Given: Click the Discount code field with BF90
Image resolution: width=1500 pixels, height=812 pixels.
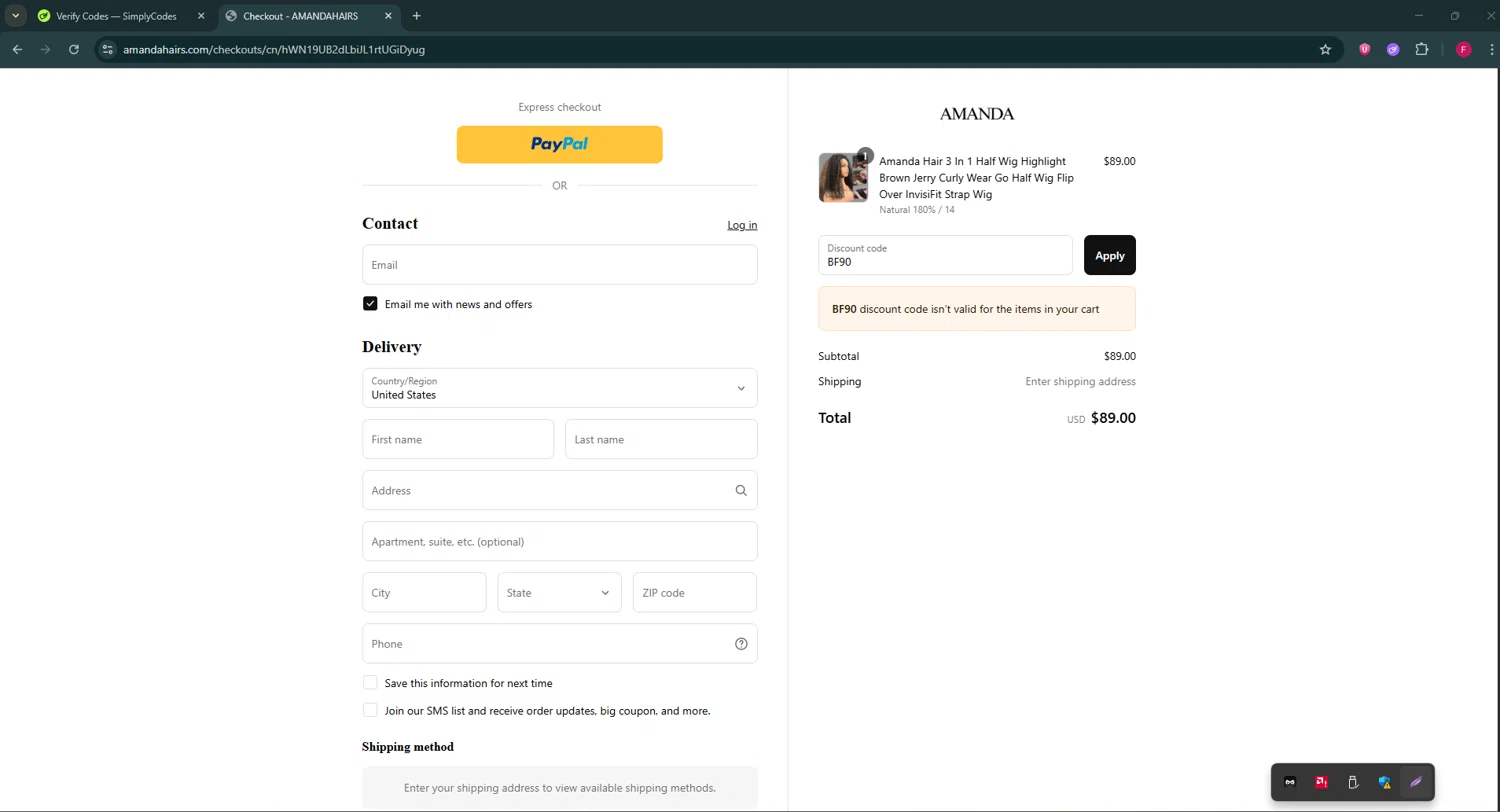Looking at the screenshot, I should (x=945, y=255).
